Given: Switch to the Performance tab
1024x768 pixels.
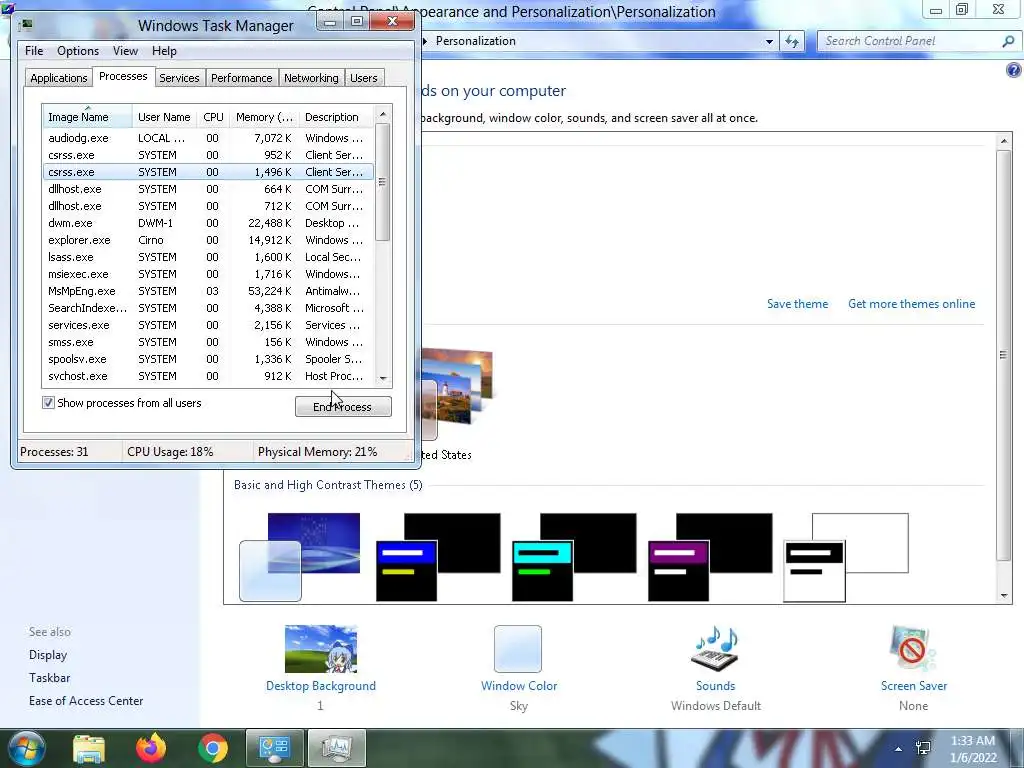Looking at the screenshot, I should [x=242, y=78].
